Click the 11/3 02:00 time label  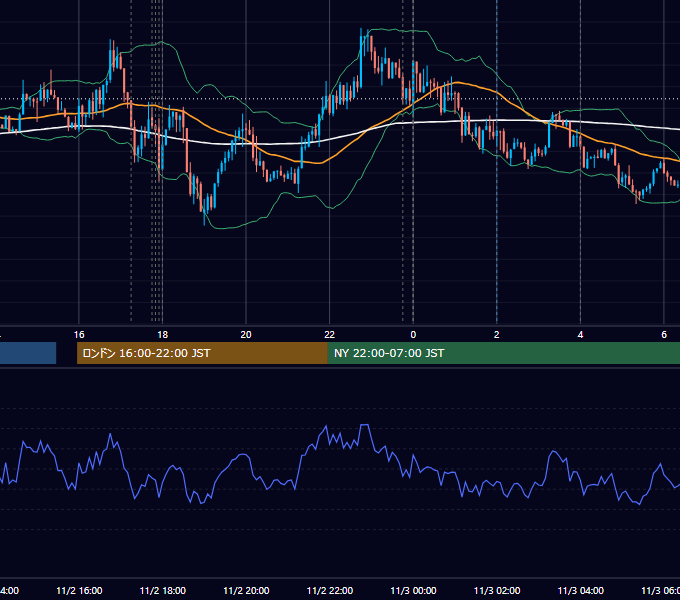coord(497,590)
